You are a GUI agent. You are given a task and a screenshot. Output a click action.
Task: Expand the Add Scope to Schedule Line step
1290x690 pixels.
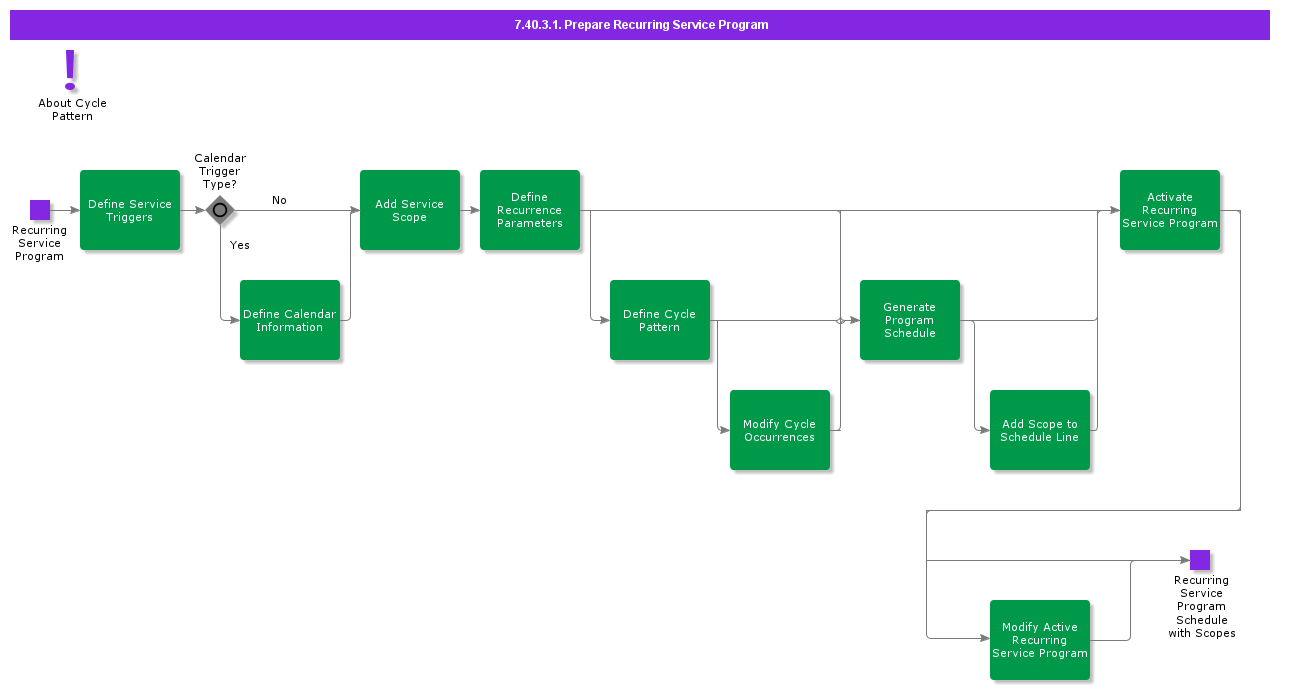[1040, 430]
